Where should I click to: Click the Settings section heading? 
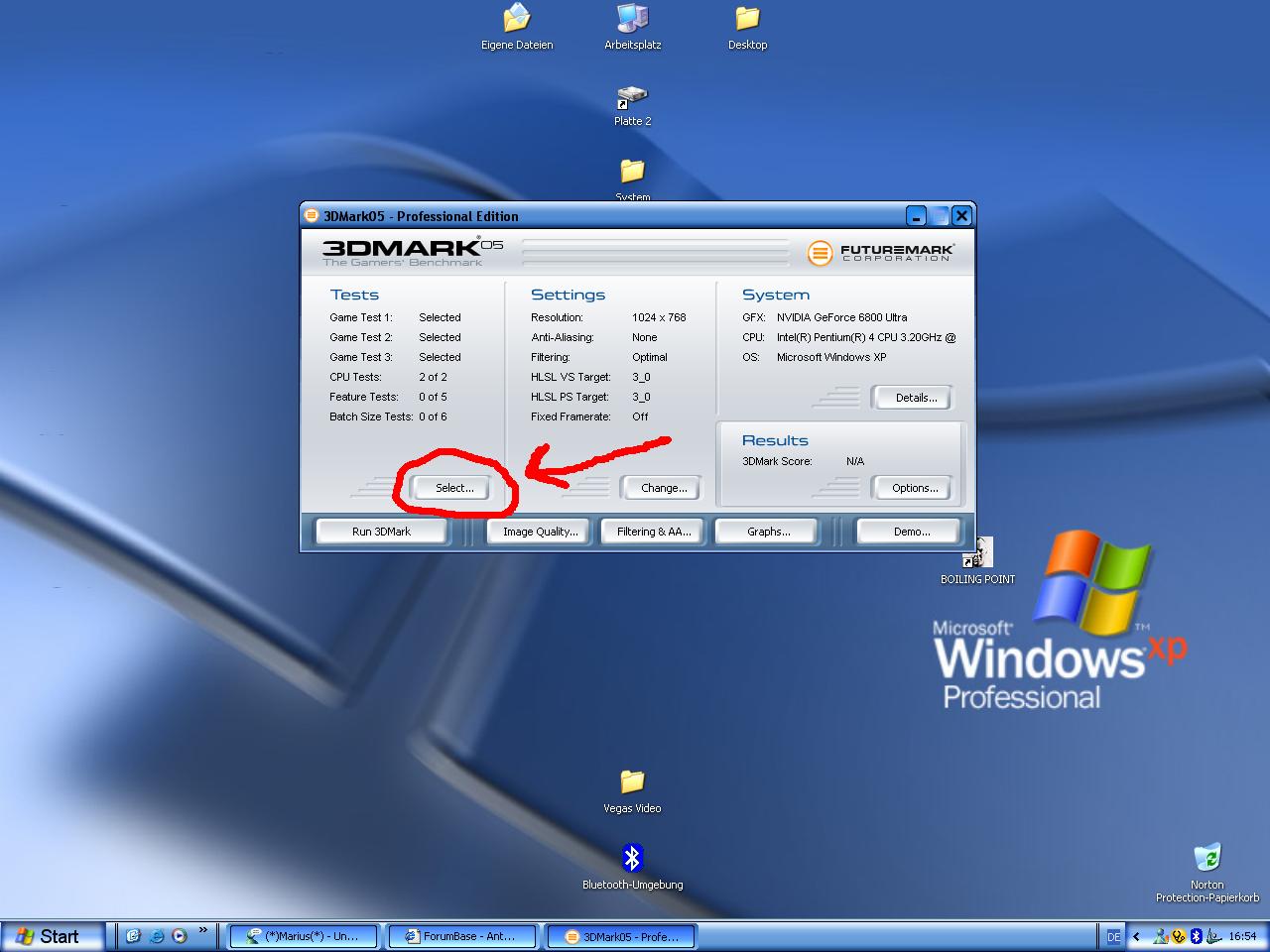click(x=568, y=295)
